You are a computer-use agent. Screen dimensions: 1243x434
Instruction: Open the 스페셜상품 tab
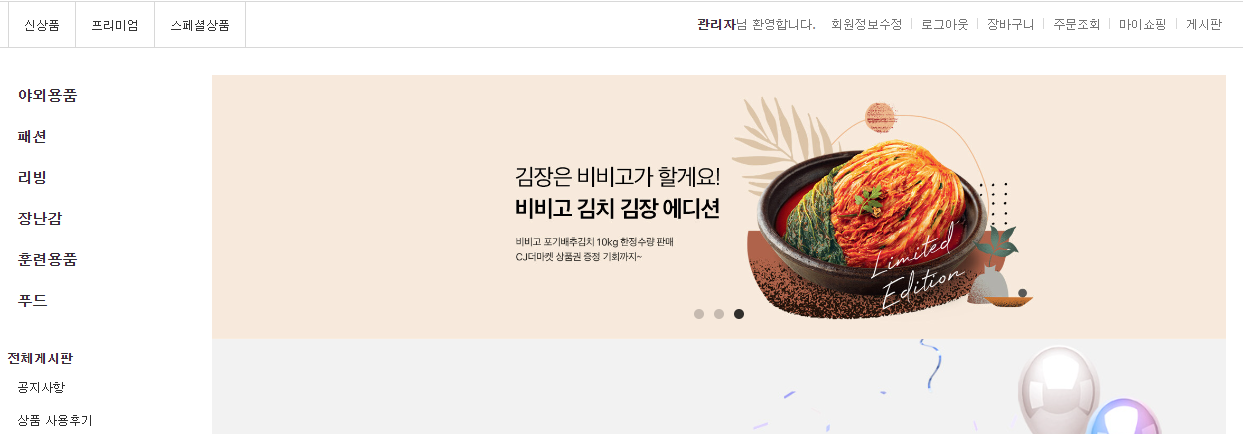point(200,25)
